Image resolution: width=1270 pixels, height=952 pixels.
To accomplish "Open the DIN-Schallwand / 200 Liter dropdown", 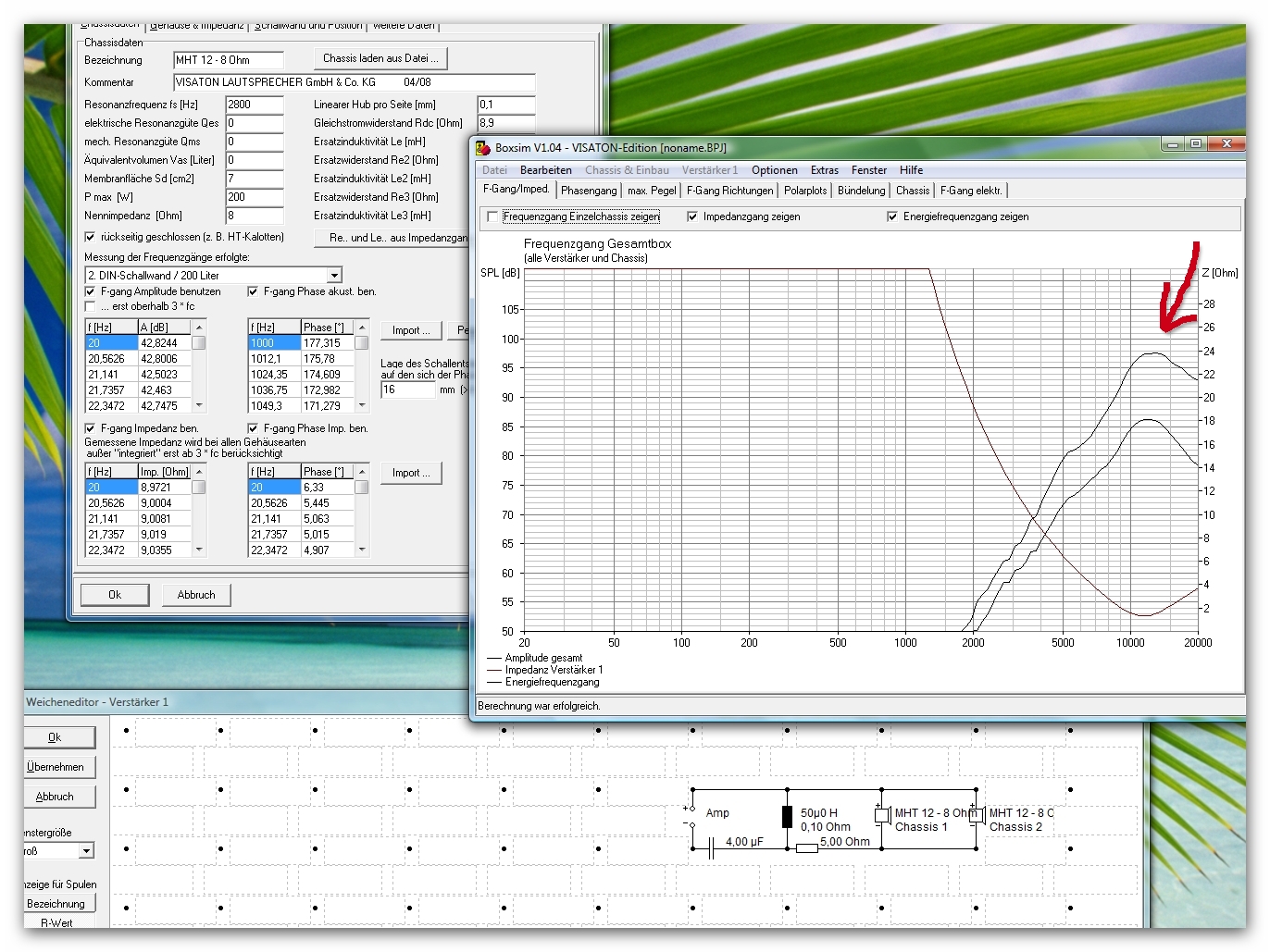I will [x=334, y=276].
